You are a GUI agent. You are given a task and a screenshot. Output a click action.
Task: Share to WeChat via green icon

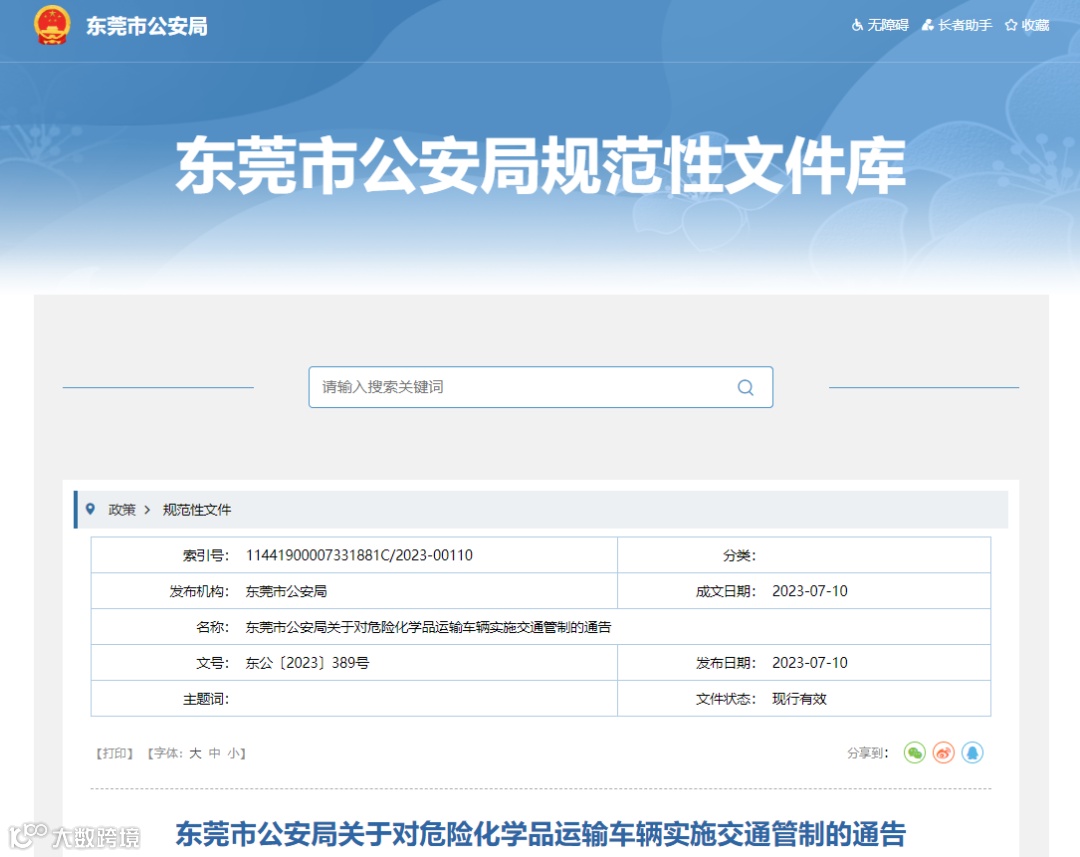915,753
